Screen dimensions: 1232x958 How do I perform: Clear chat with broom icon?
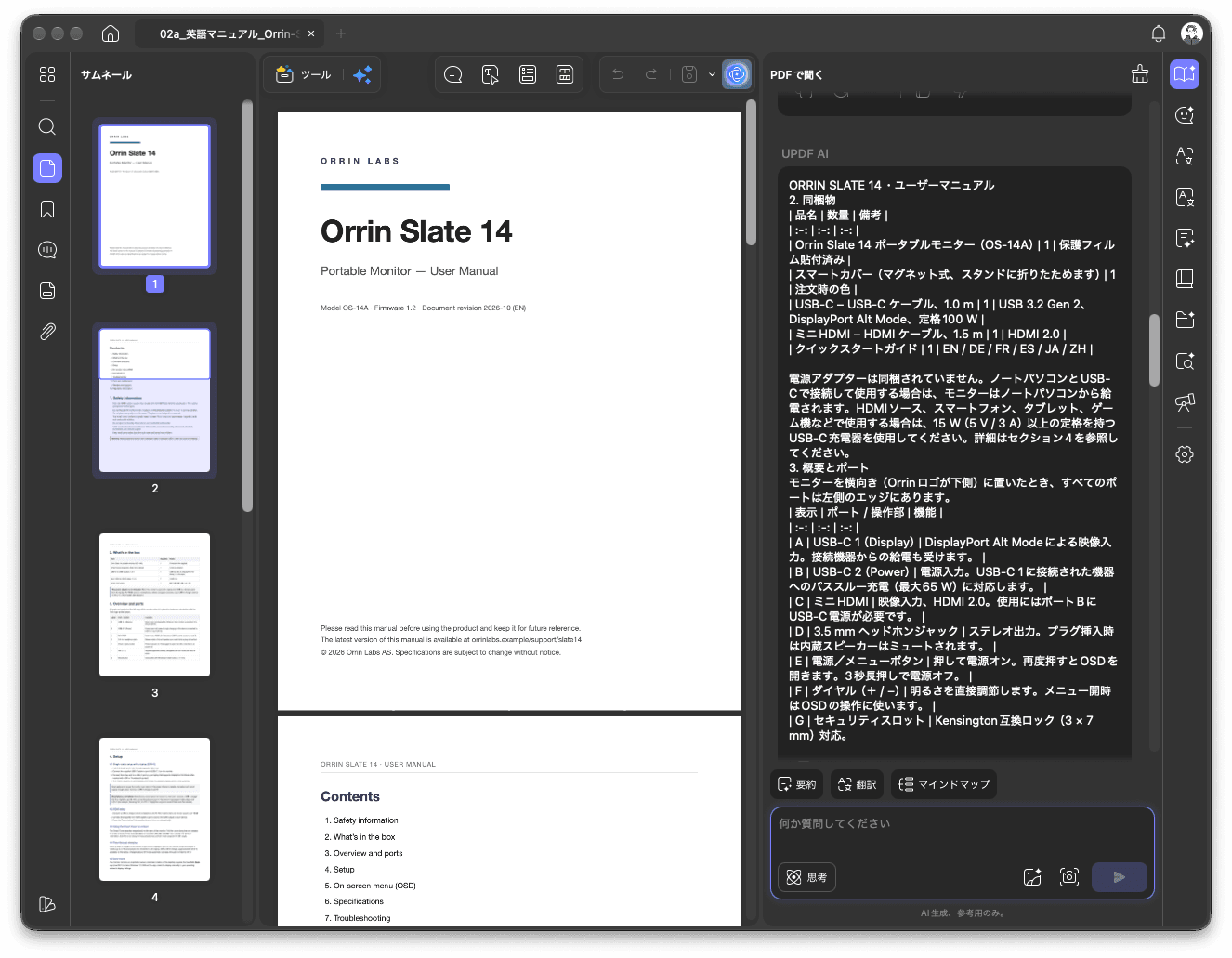(1140, 74)
